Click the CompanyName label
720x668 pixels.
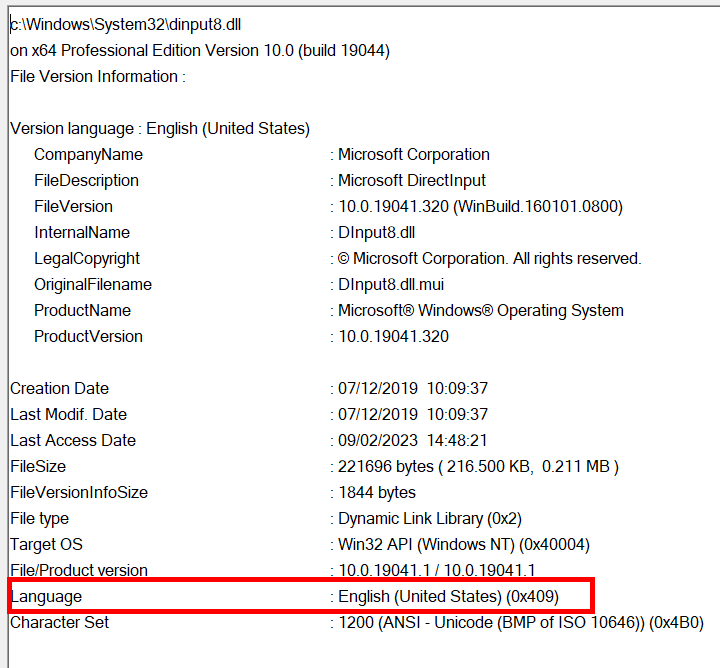click(x=88, y=155)
